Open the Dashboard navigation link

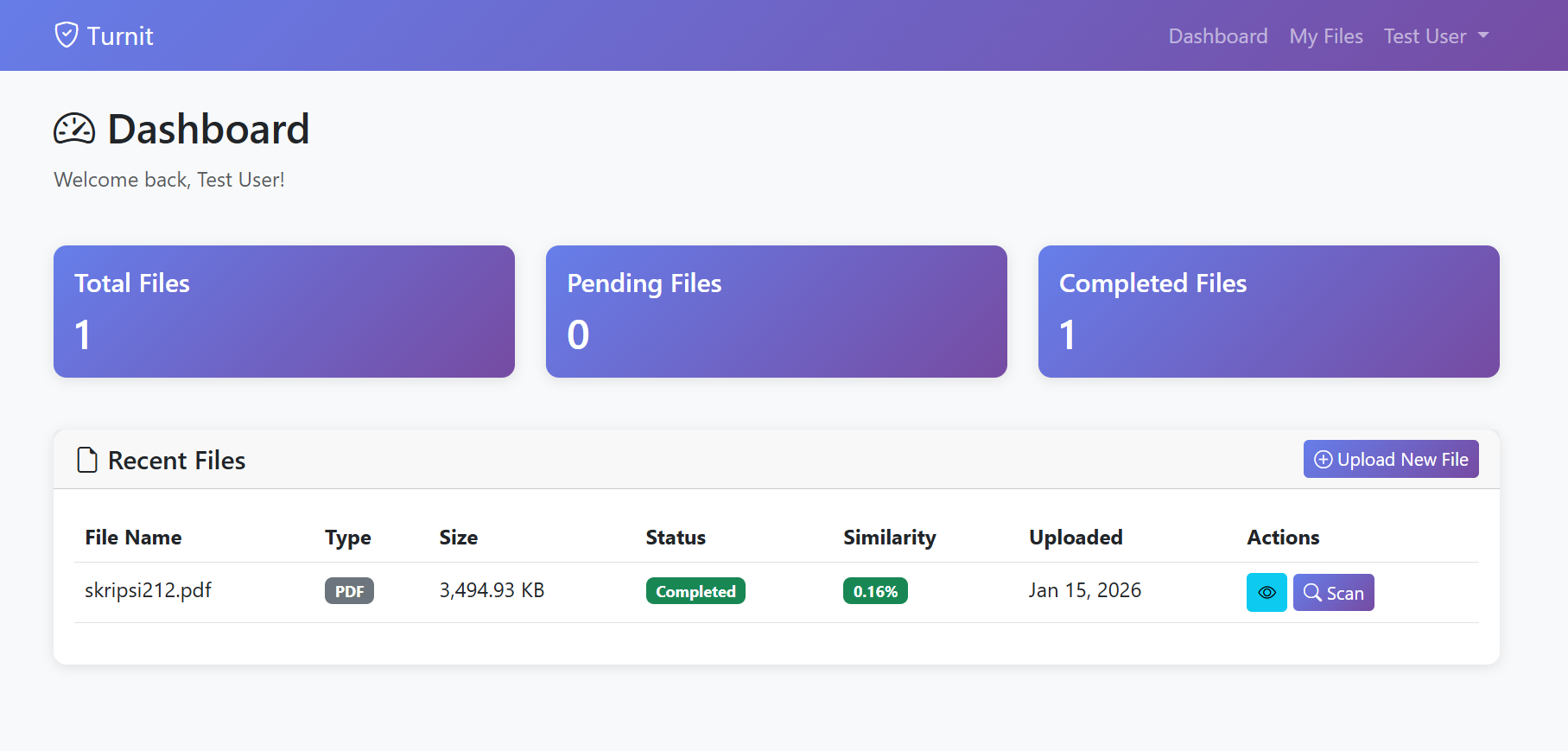1217,36
